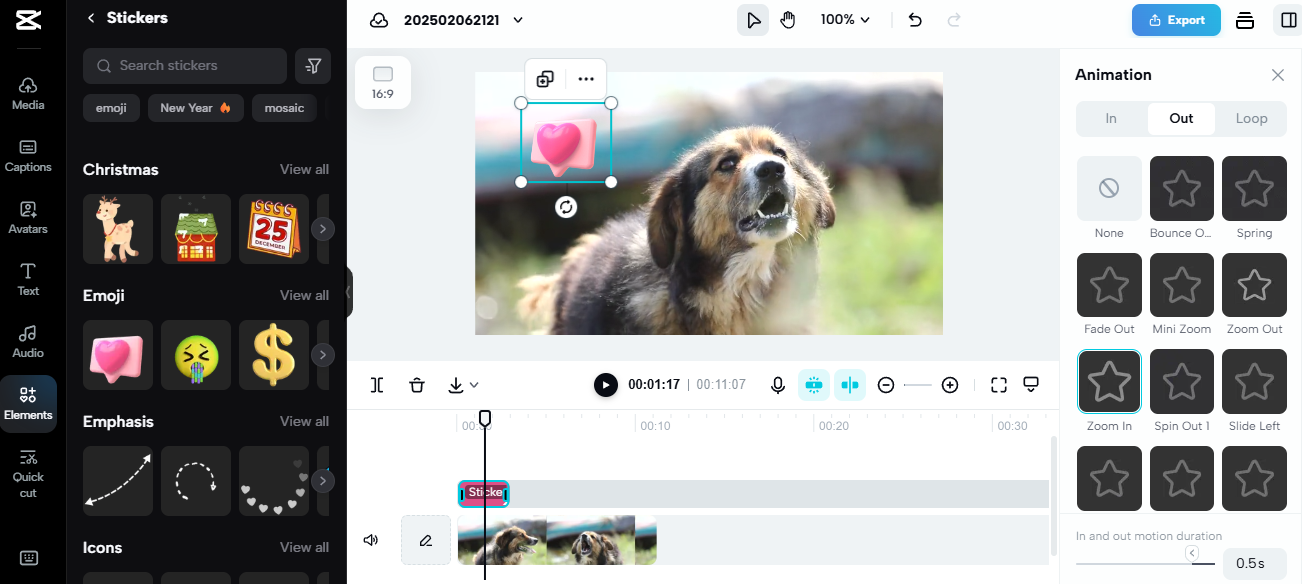This screenshot has width=1302, height=584.
Task: Open keyboard shortcuts icon in sidebar
Action: coord(28,558)
